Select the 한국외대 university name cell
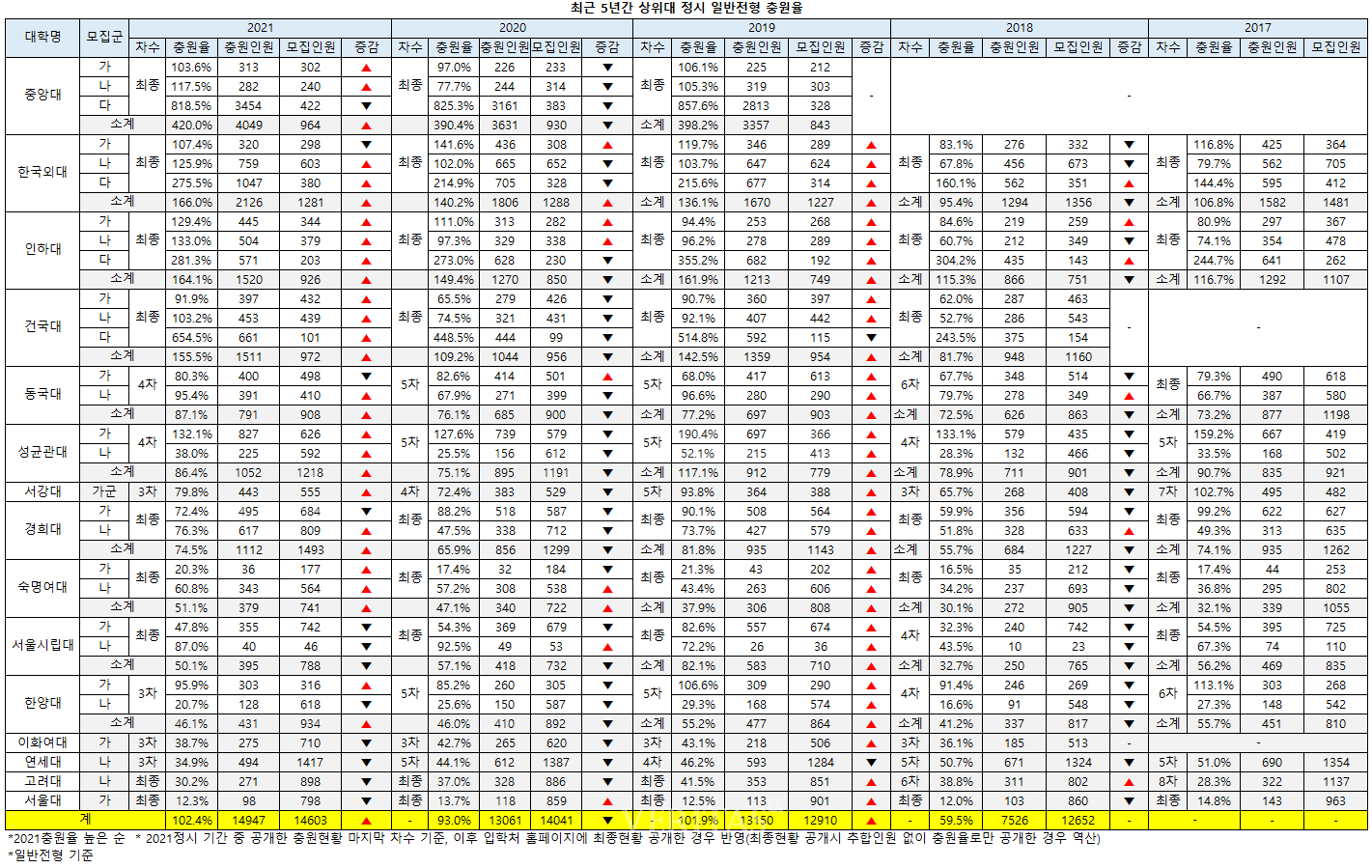 (x=42, y=172)
